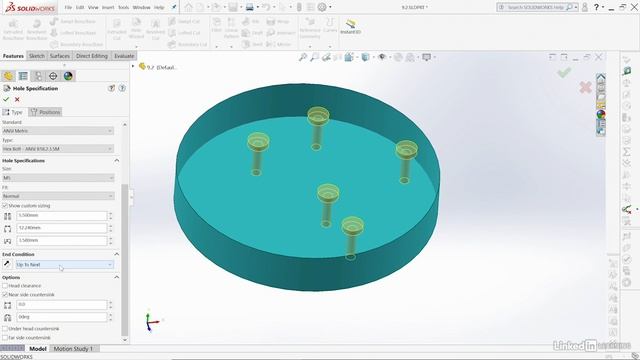Screen dimensions: 640x360
Task: Click the scroll down arrow in PropertyManager
Action: (x=125, y=340)
